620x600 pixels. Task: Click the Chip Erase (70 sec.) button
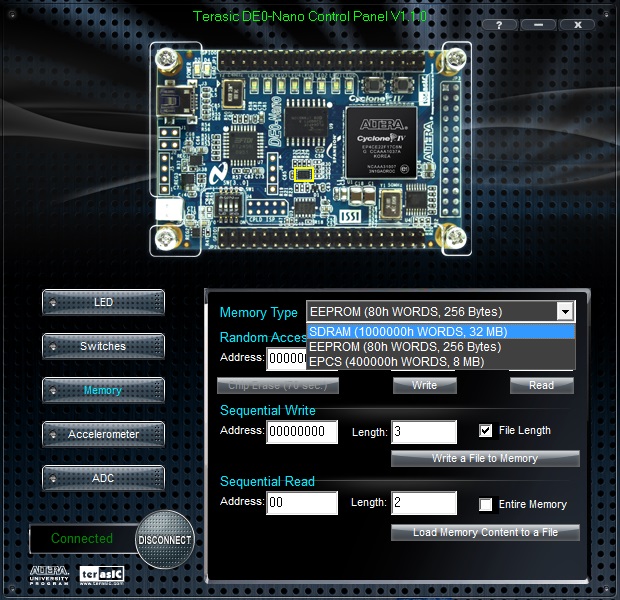click(x=278, y=385)
